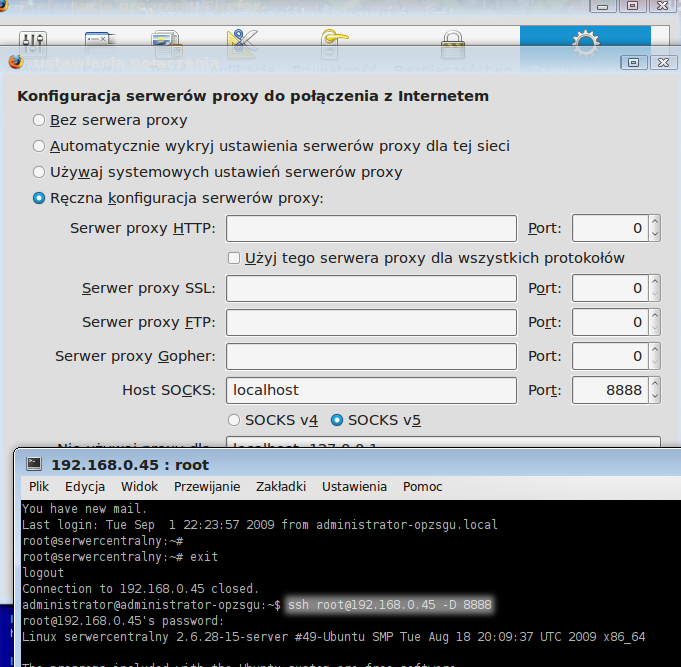Click the HTTP proxy port number field
681x667 pixels.
(610, 228)
